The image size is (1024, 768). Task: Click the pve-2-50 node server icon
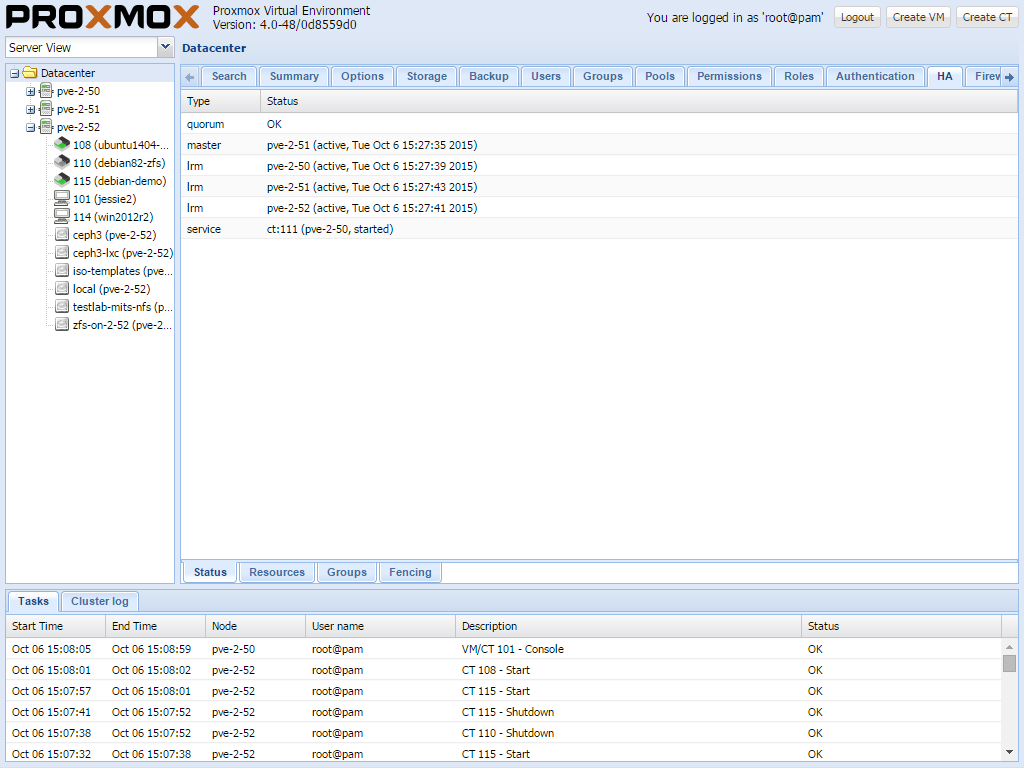[x=46, y=91]
